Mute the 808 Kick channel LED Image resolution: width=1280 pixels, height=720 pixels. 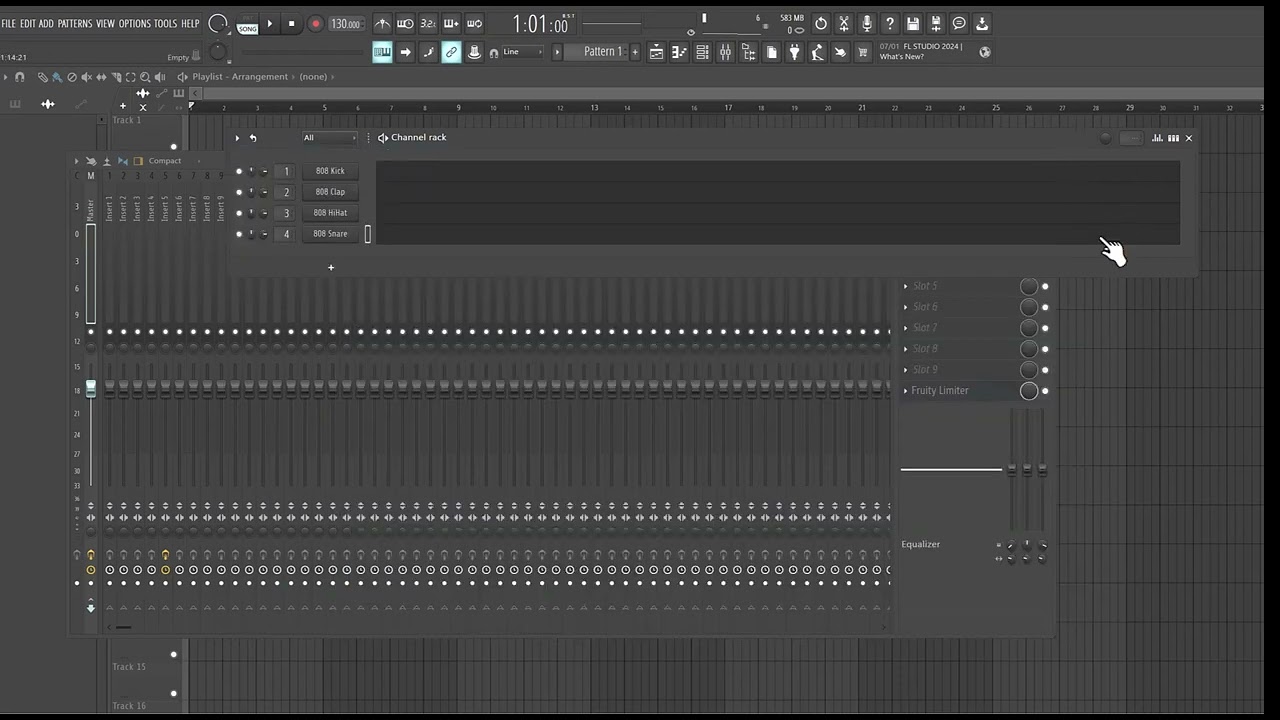(x=239, y=171)
